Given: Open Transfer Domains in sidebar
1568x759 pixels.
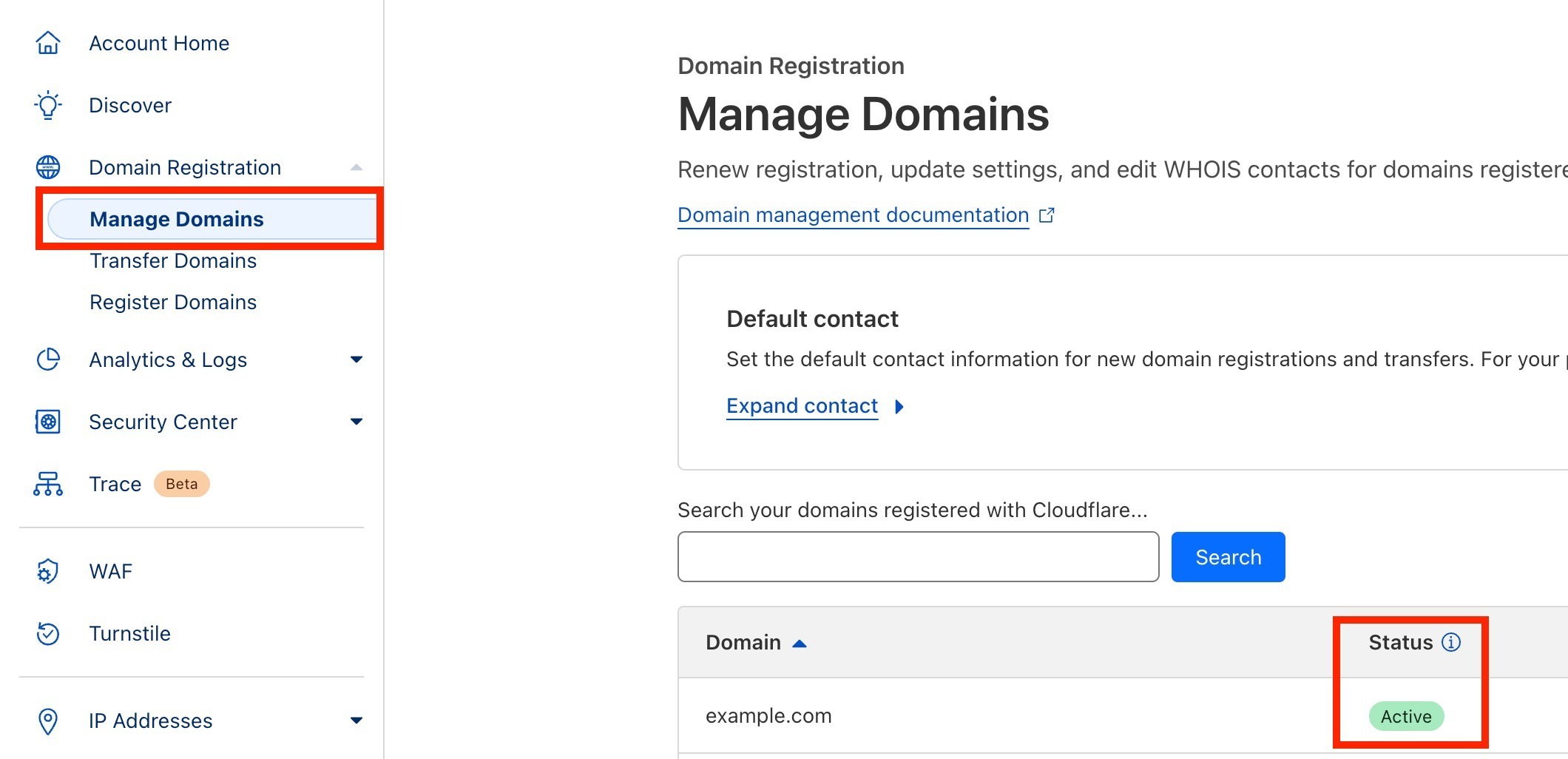Looking at the screenshot, I should 173,261.
